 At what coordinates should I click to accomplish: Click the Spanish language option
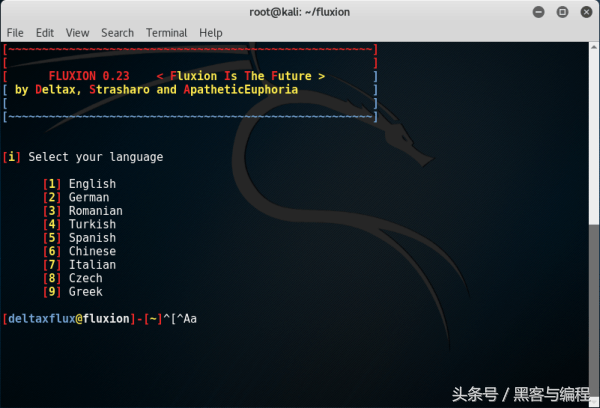coord(80,238)
